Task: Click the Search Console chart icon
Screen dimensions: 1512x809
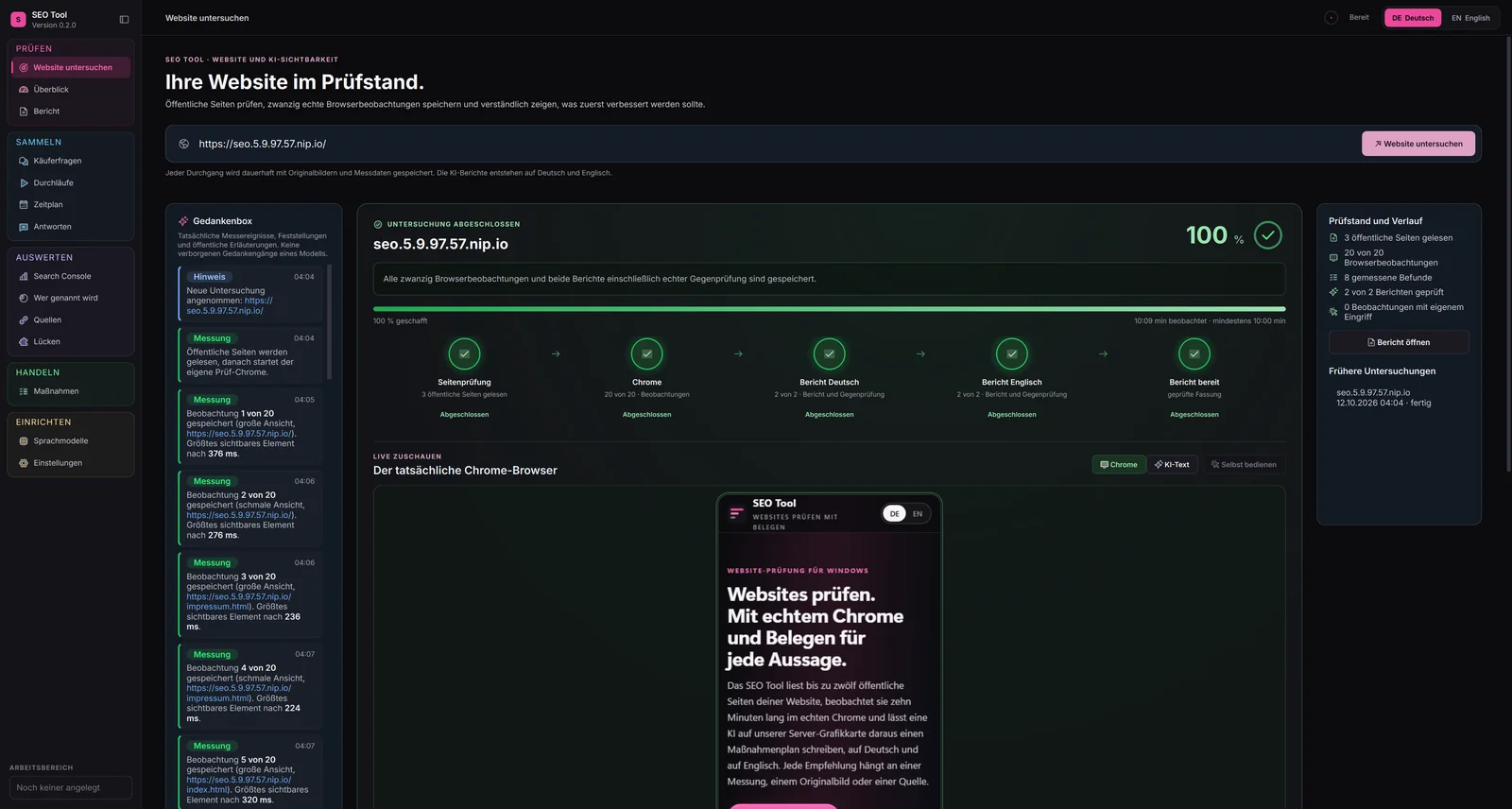Action: [x=24, y=276]
